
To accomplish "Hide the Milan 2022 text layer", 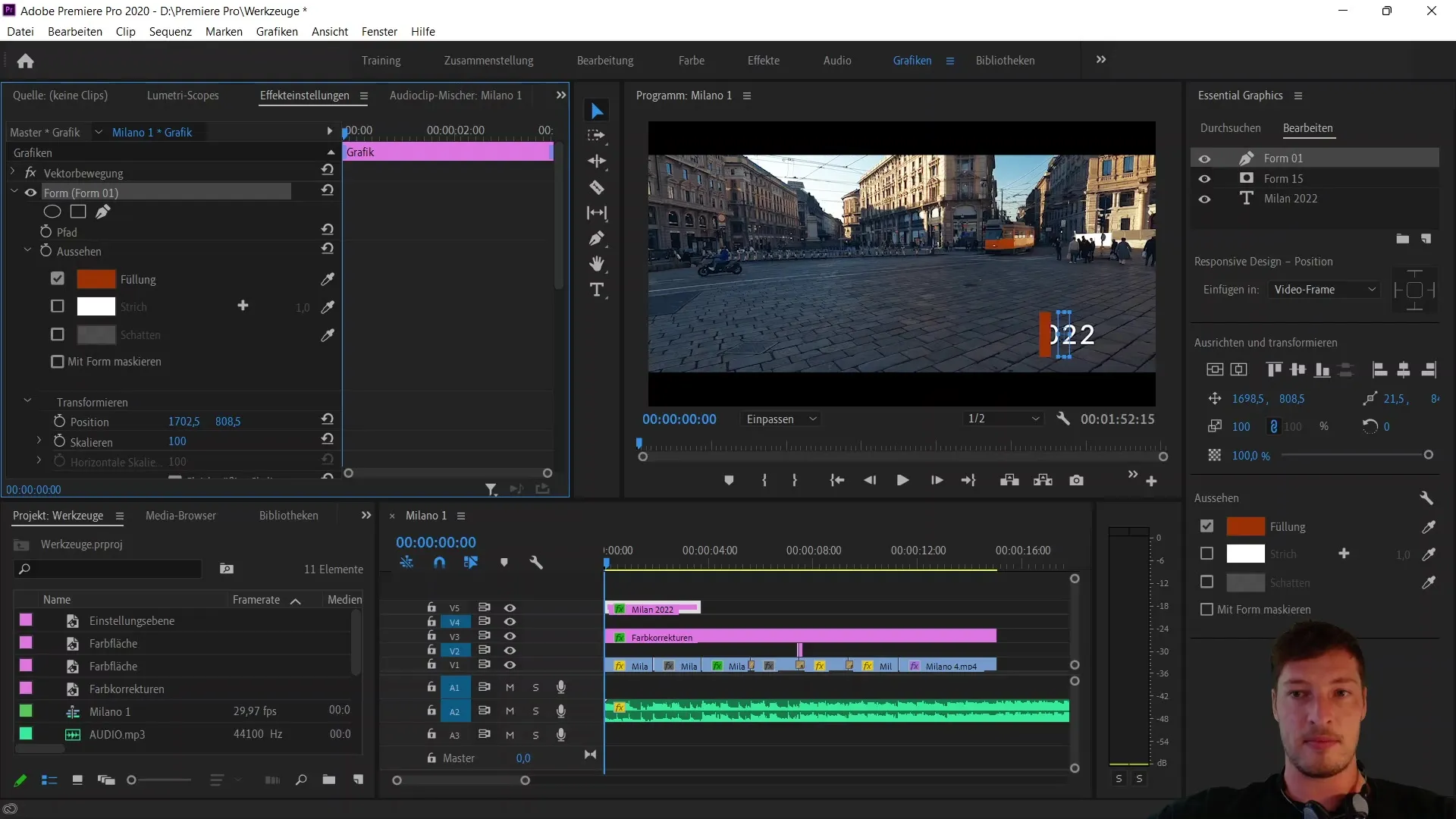I will 1204,199.
